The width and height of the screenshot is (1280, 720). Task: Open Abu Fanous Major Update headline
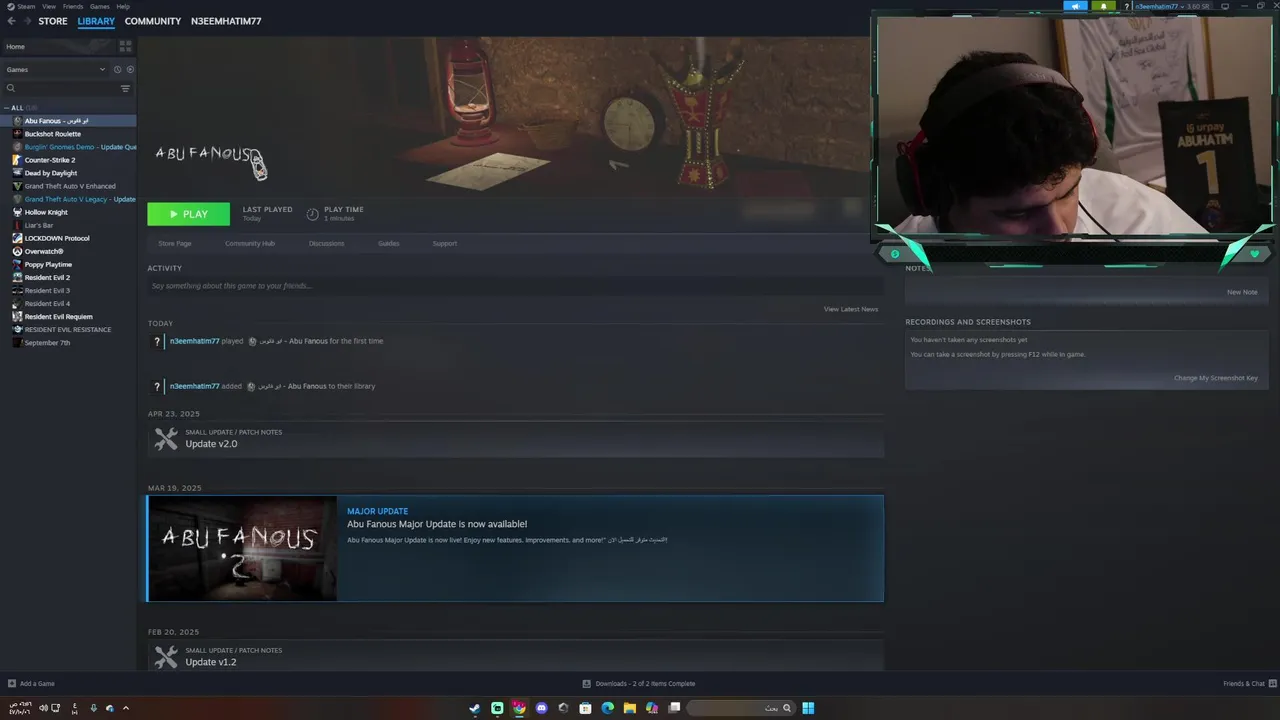(x=437, y=524)
